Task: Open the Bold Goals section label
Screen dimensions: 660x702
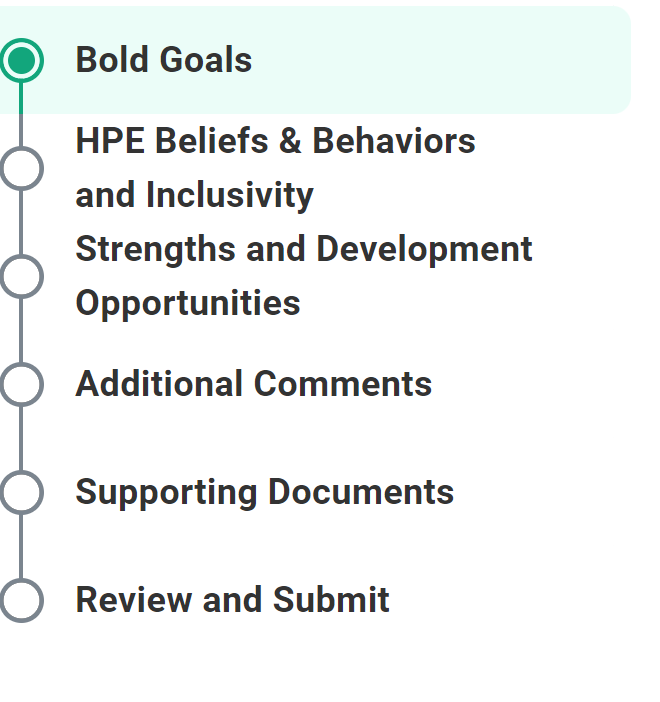Action: (163, 60)
